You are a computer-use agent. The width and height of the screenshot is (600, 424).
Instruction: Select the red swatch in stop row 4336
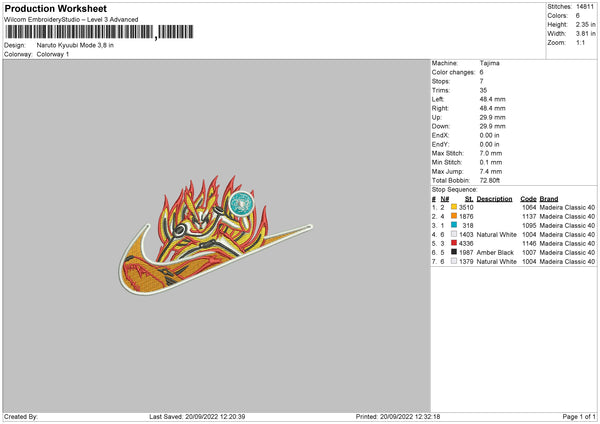[454, 243]
